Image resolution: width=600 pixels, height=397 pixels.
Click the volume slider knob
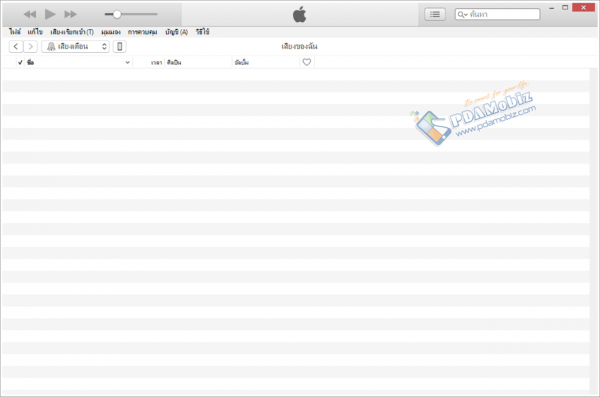(x=117, y=14)
